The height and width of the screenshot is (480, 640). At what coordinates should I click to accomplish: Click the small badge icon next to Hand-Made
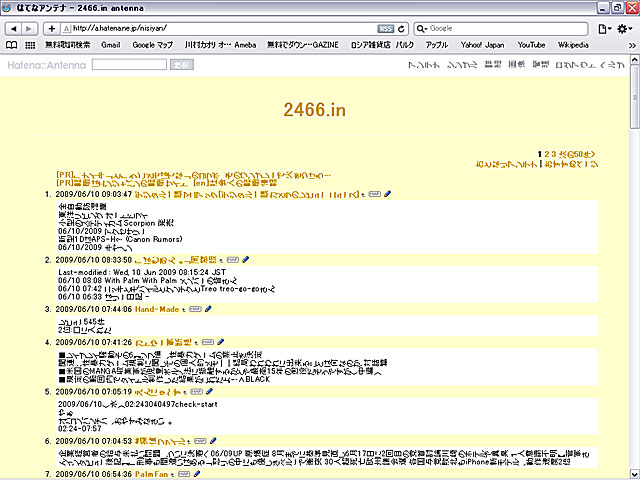(195, 310)
